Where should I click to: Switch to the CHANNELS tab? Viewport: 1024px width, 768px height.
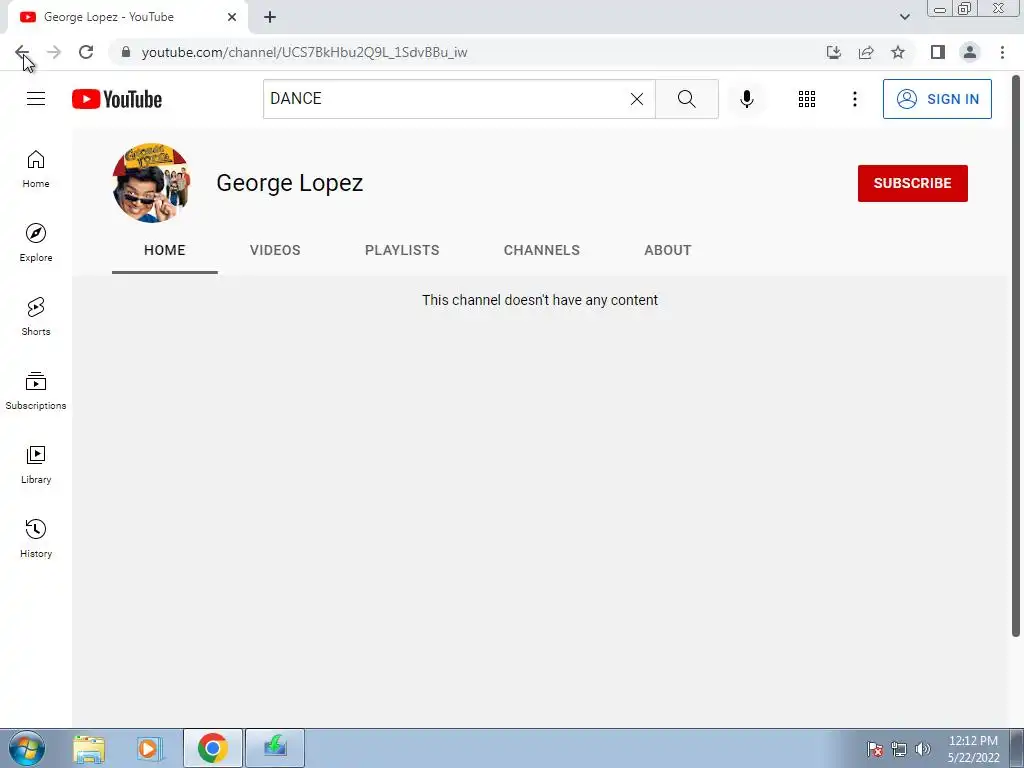[x=541, y=250]
